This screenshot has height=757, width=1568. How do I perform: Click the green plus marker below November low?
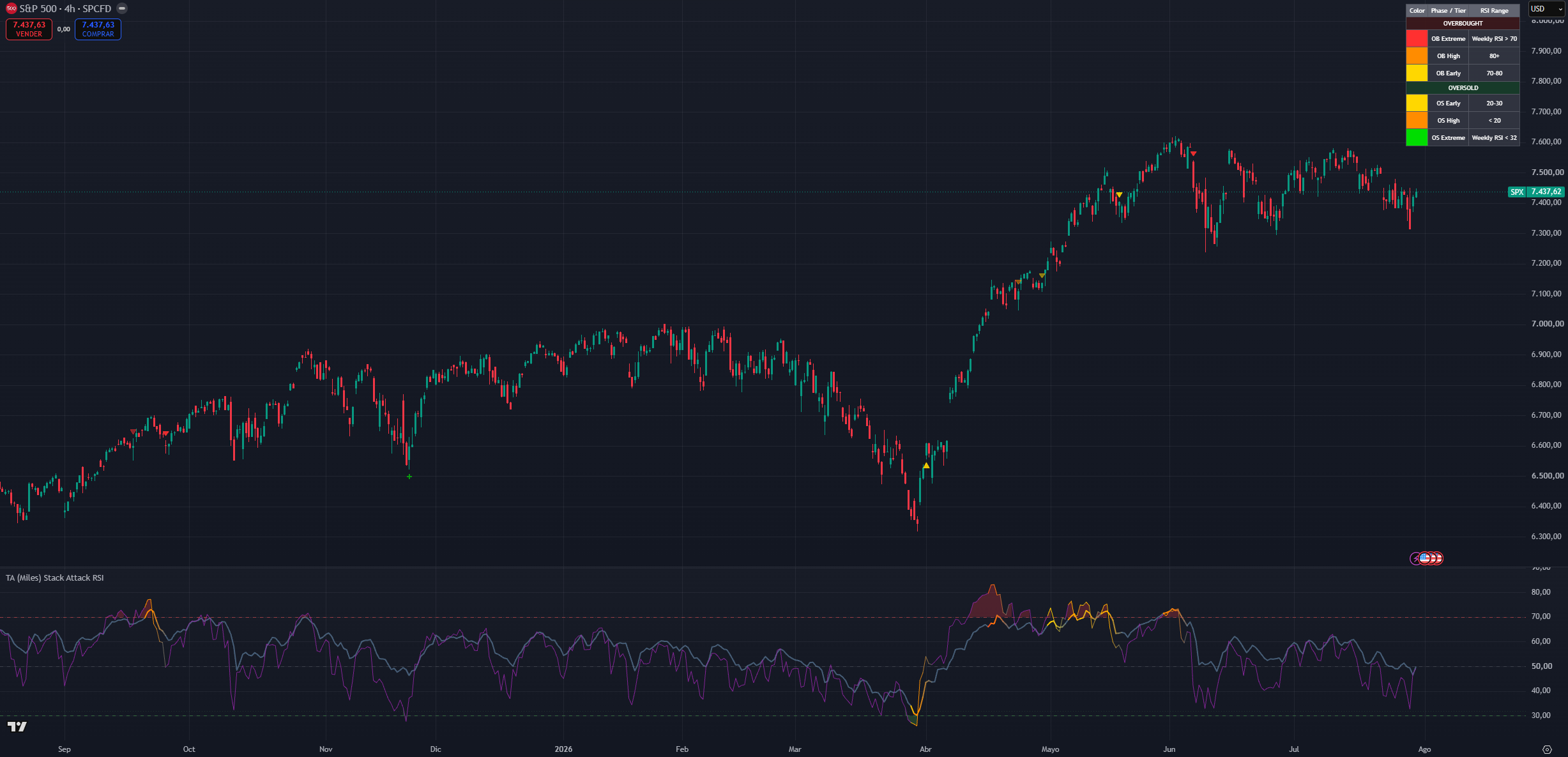pos(409,477)
